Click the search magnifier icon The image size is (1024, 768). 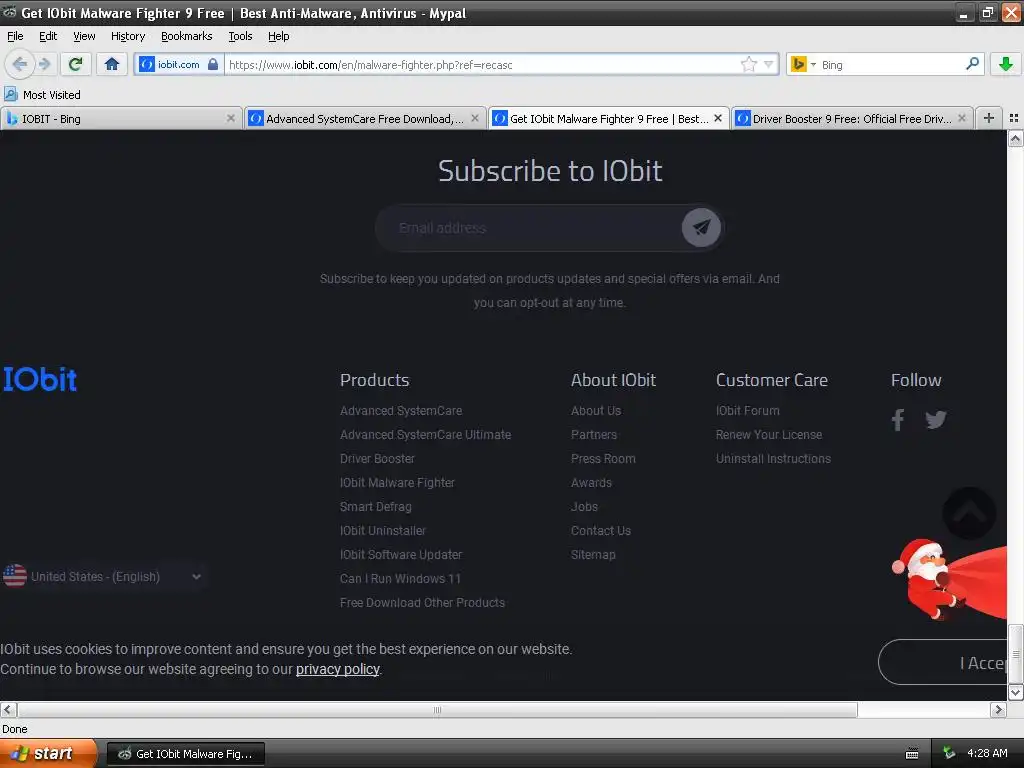(972, 64)
